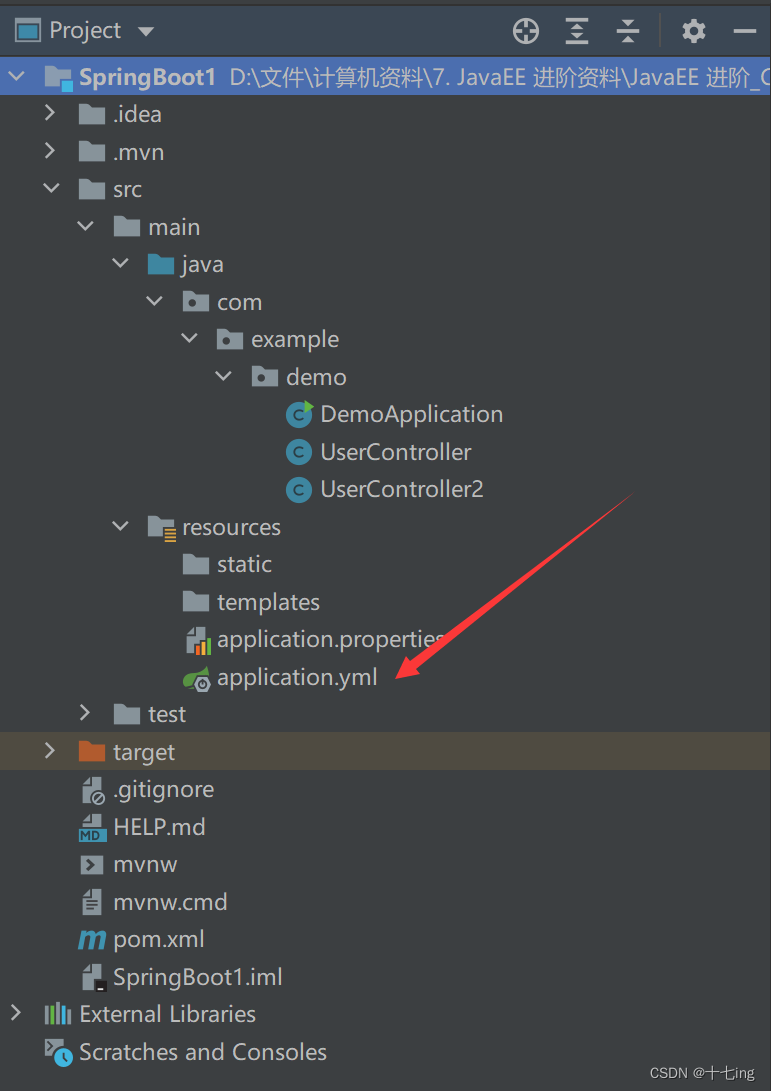The height and width of the screenshot is (1091, 771).
Task: Open Scratches and Consoles
Action: (x=202, y=1052)
